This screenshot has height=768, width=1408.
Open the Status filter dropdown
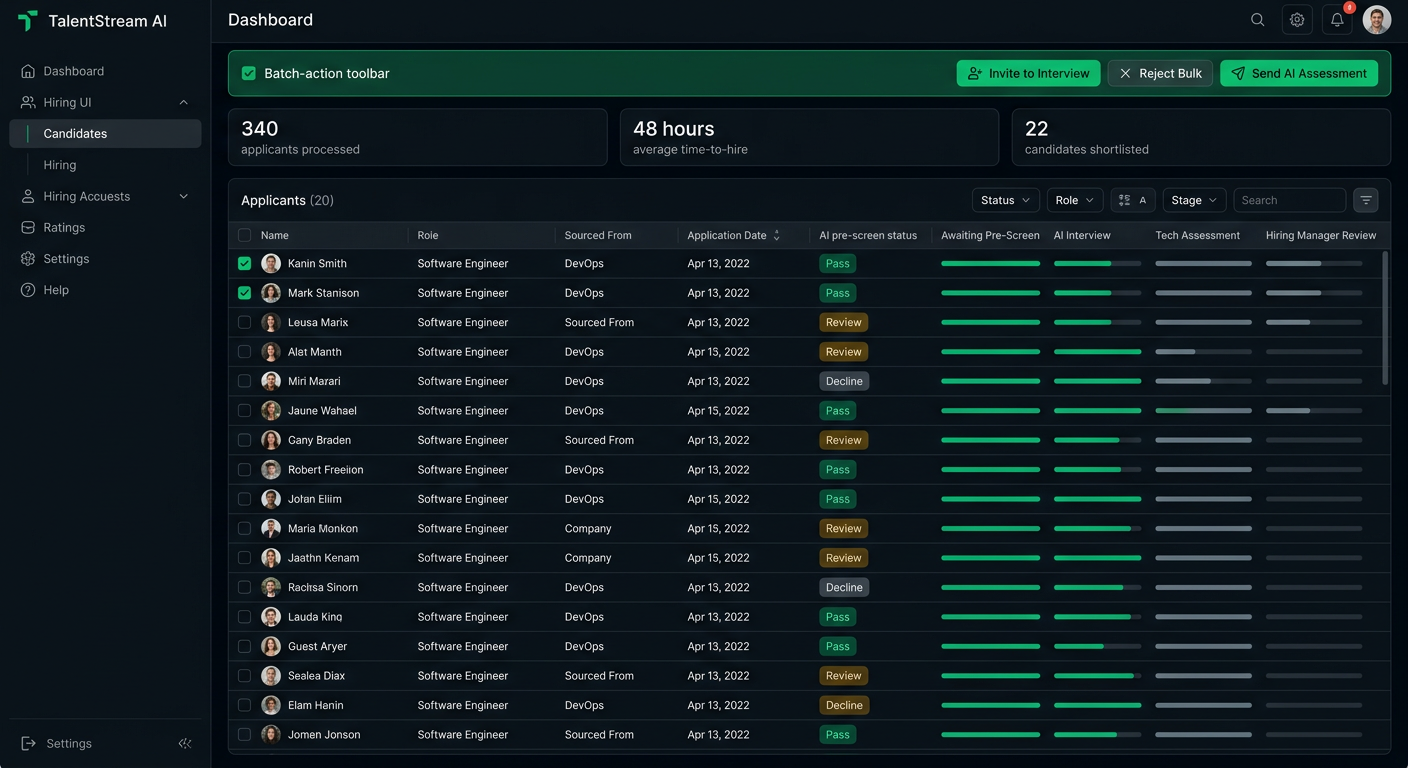click(x=1006, y=200)
